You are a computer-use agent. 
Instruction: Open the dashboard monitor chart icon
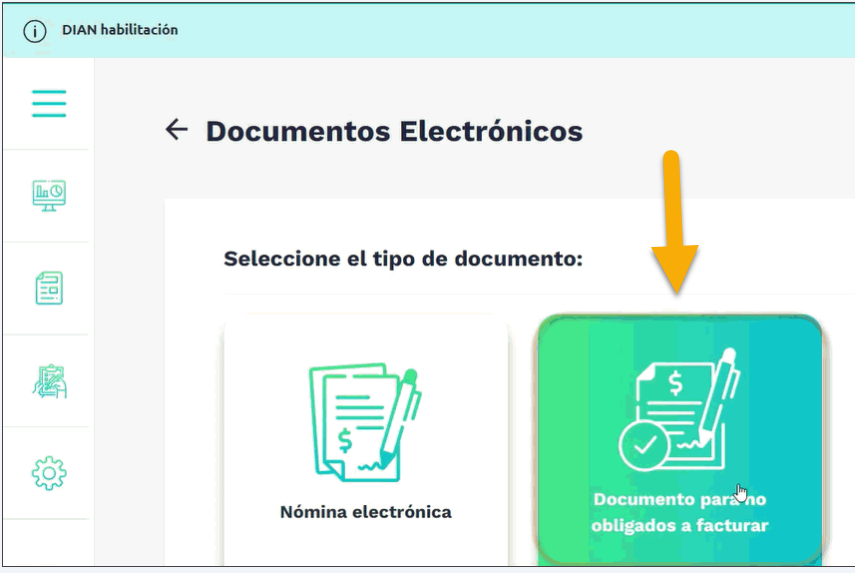(x=49, y=196)
